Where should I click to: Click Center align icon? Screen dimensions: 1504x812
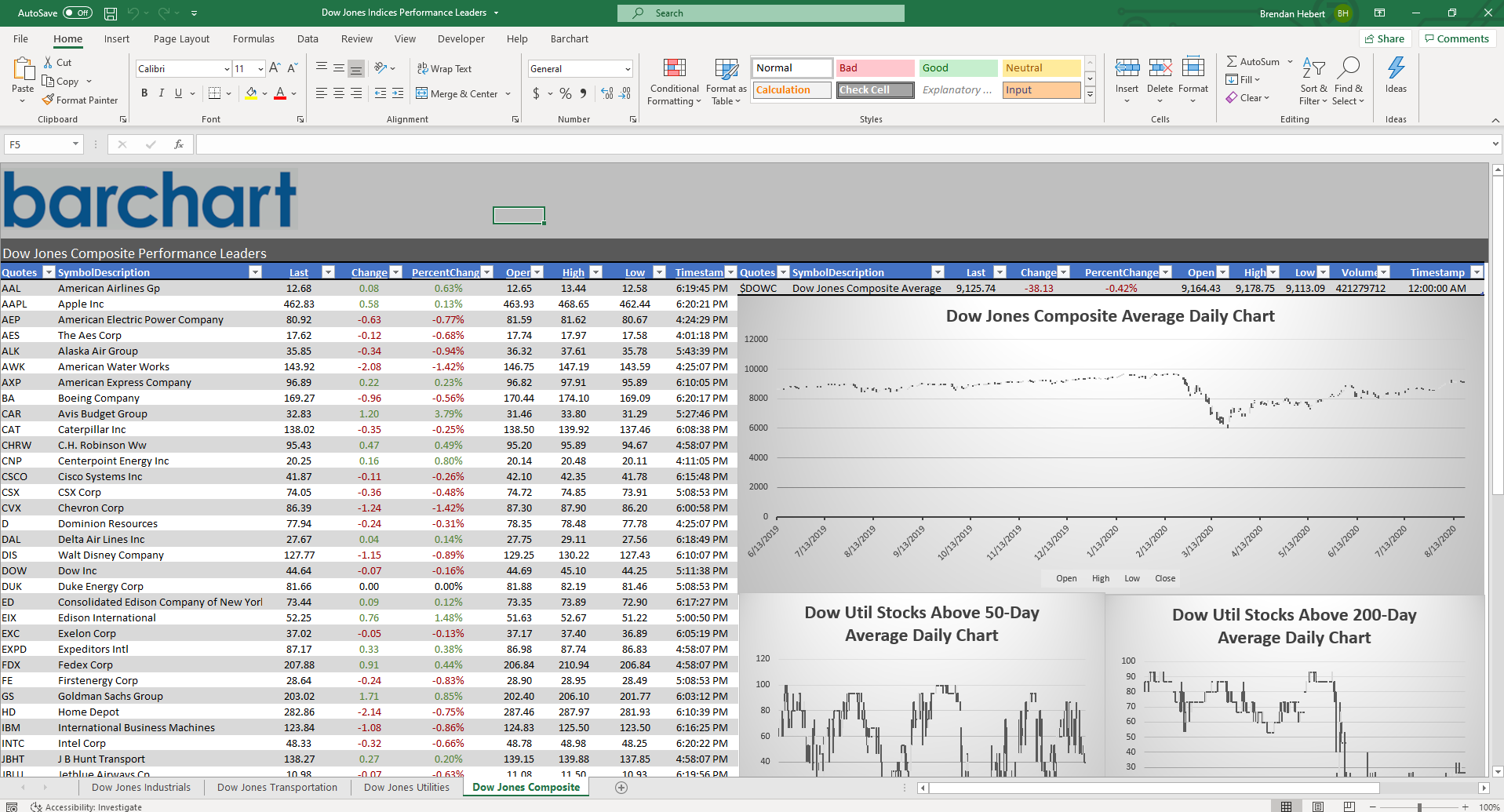click(339, 93)
